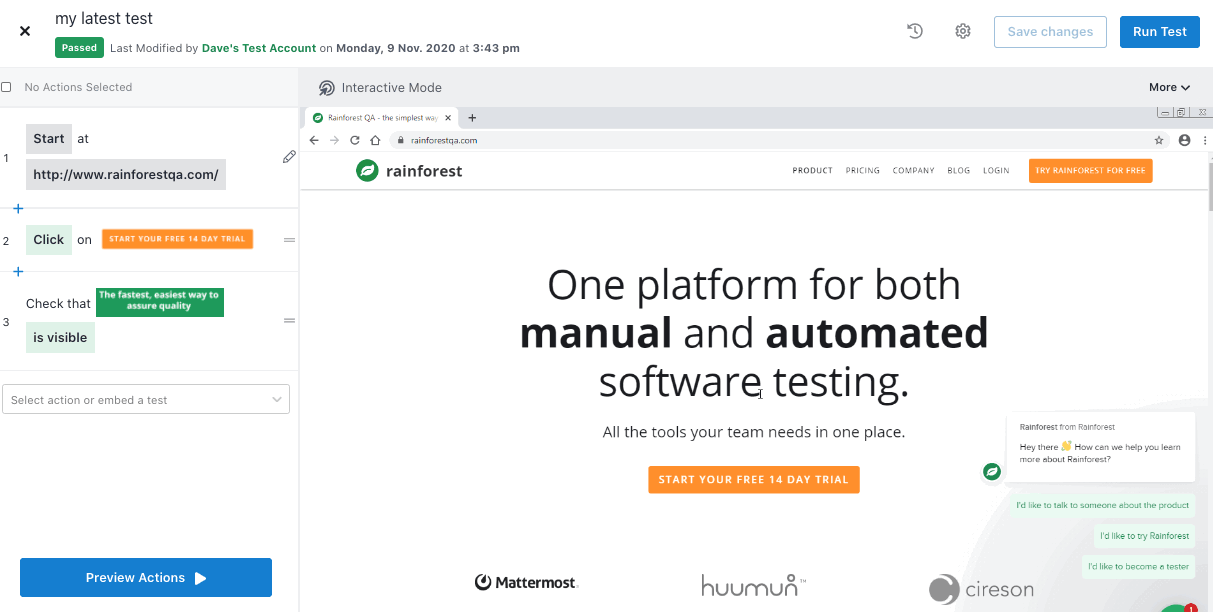Click Rainforest chat avatar icon
1213x612 pixels.
pos(992,471)
